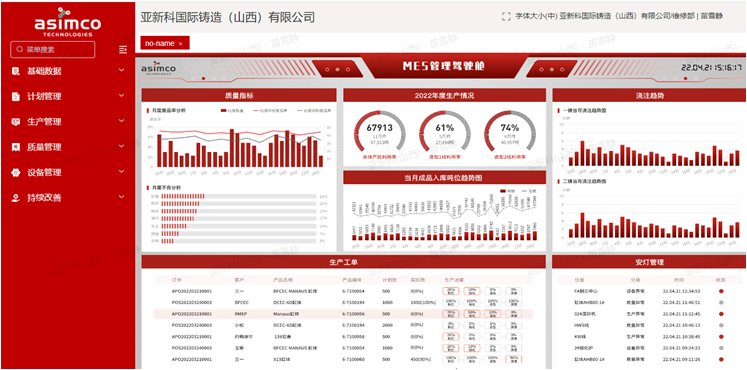Collapse sidebar with the menu fold icon
Image resolution: width=747 pixels, height=370 pixels.
point(123,50)
